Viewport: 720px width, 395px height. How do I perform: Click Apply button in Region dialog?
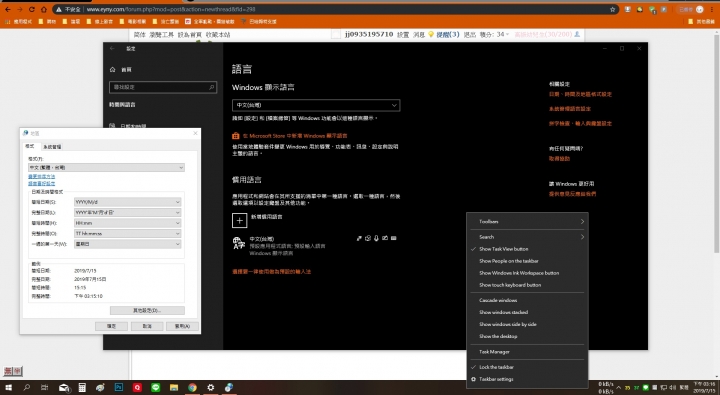tap(182, 326)
